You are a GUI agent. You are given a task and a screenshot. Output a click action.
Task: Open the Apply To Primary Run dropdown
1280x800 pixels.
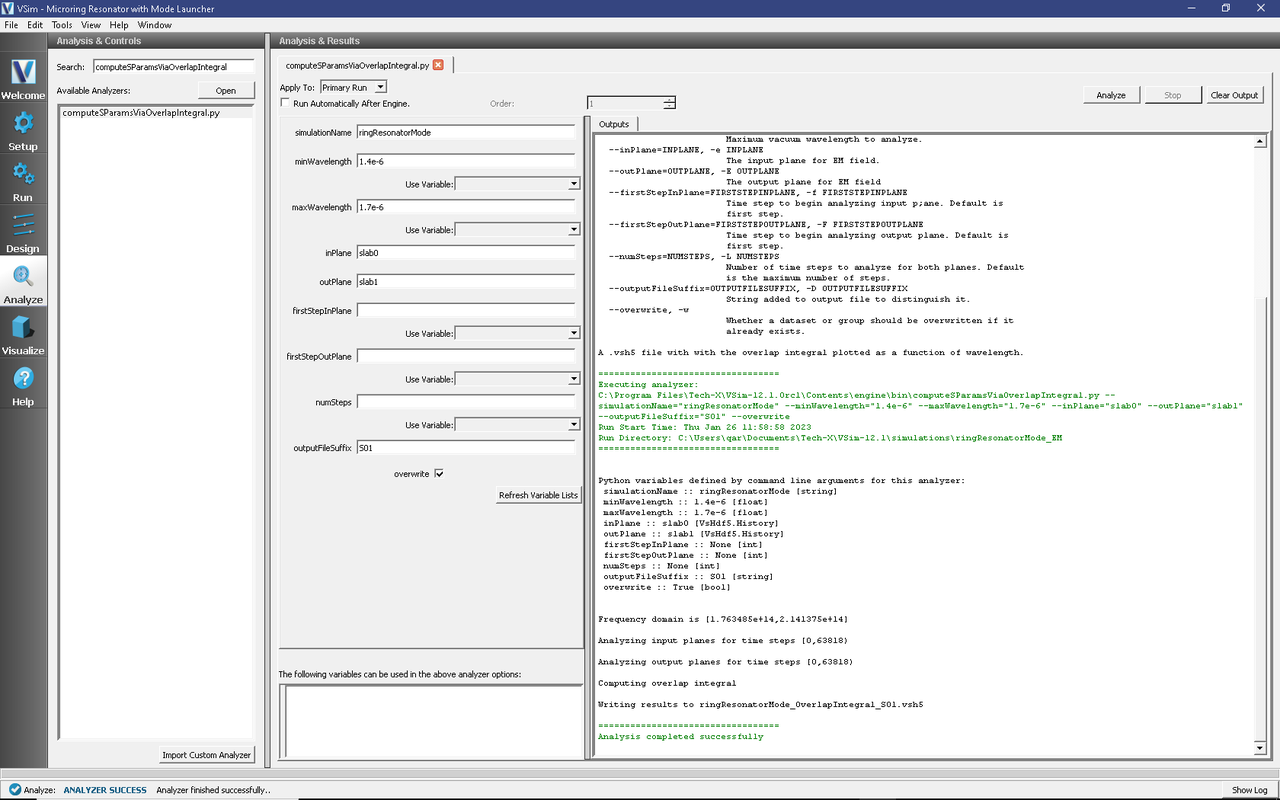[x=353, y=88]
